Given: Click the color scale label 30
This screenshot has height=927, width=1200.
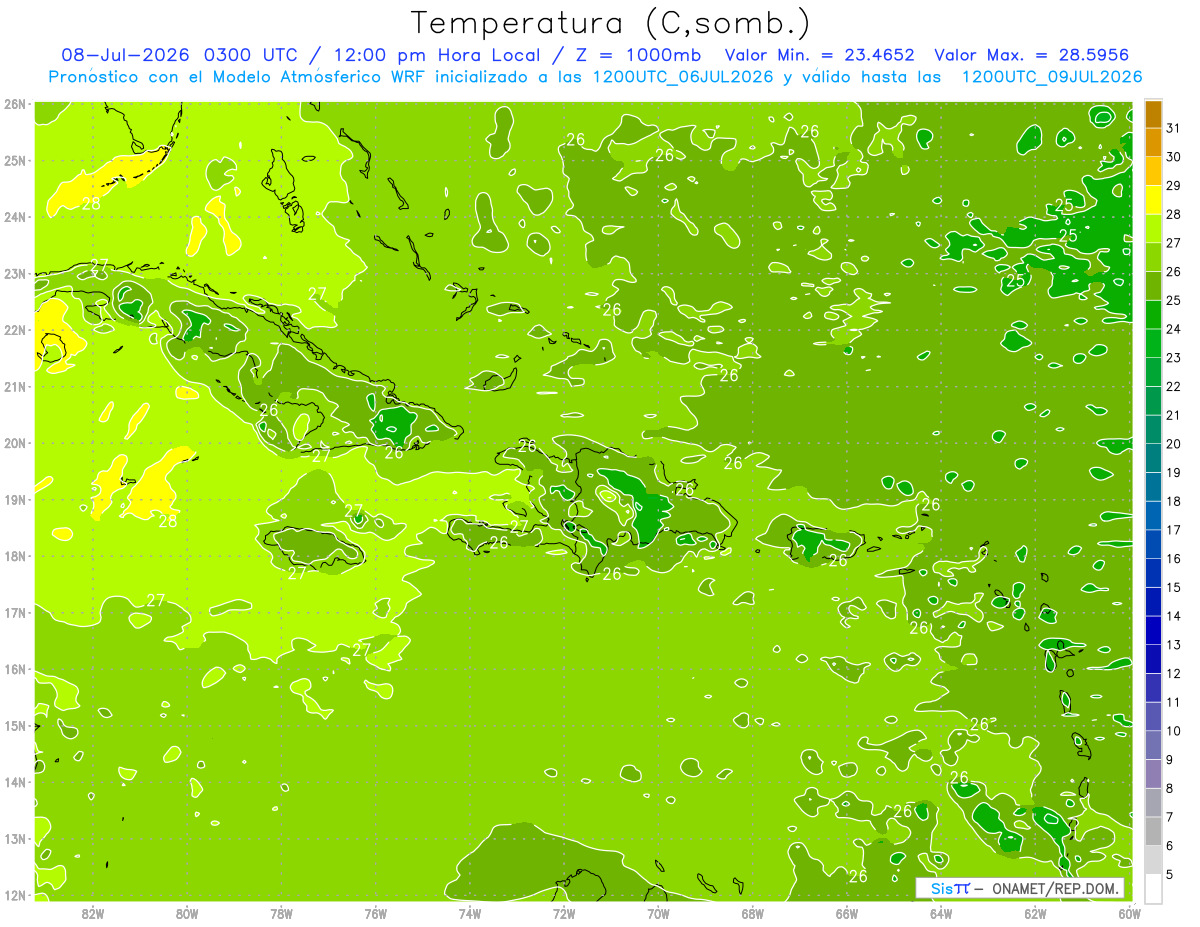Looking at the screenshot, I should [1173, 157].
